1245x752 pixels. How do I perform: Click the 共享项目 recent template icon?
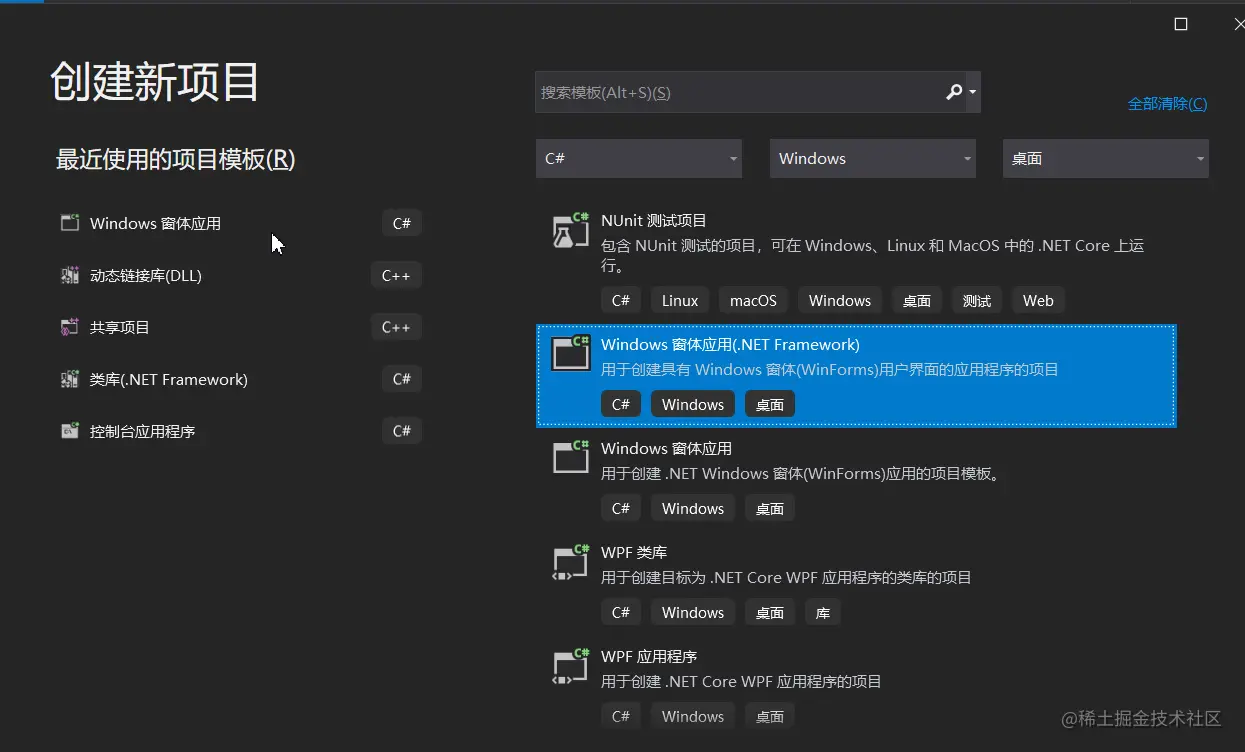pos(70,327)
